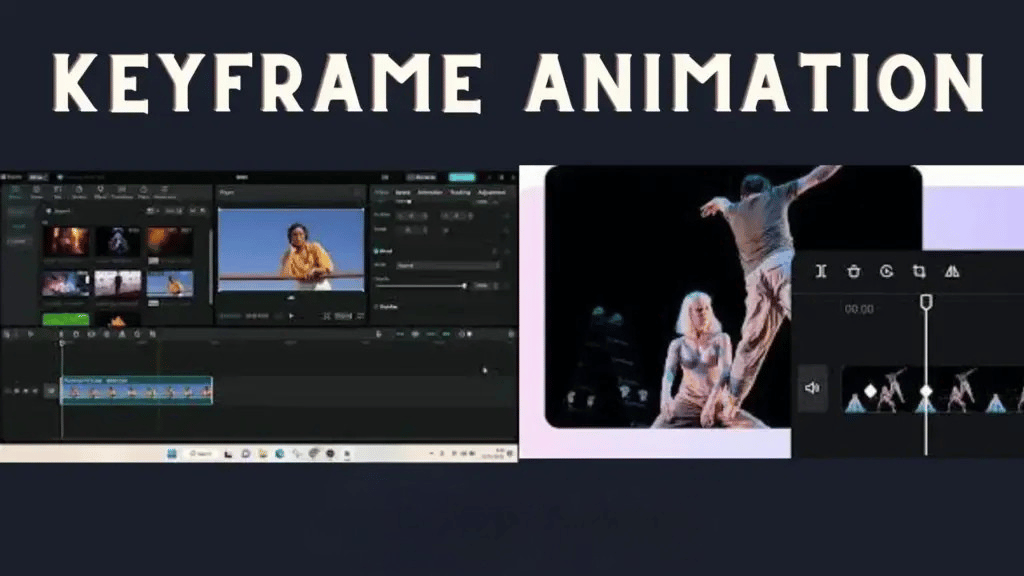
Task: Switch to the Adjustment tab in the properties panel
Action: pyautogui.click(x=492, y=193)
